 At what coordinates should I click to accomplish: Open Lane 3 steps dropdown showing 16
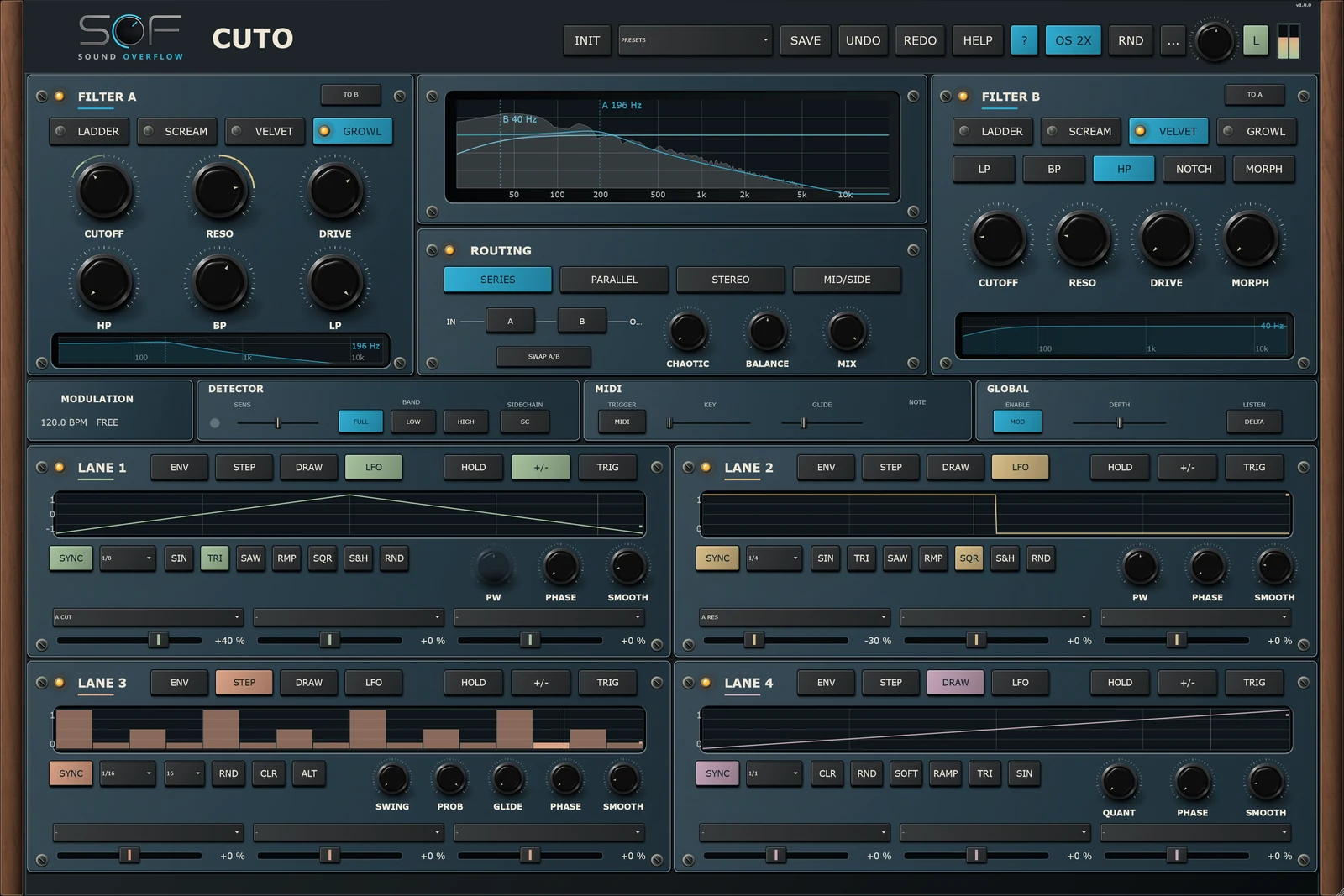click(184, 773)
